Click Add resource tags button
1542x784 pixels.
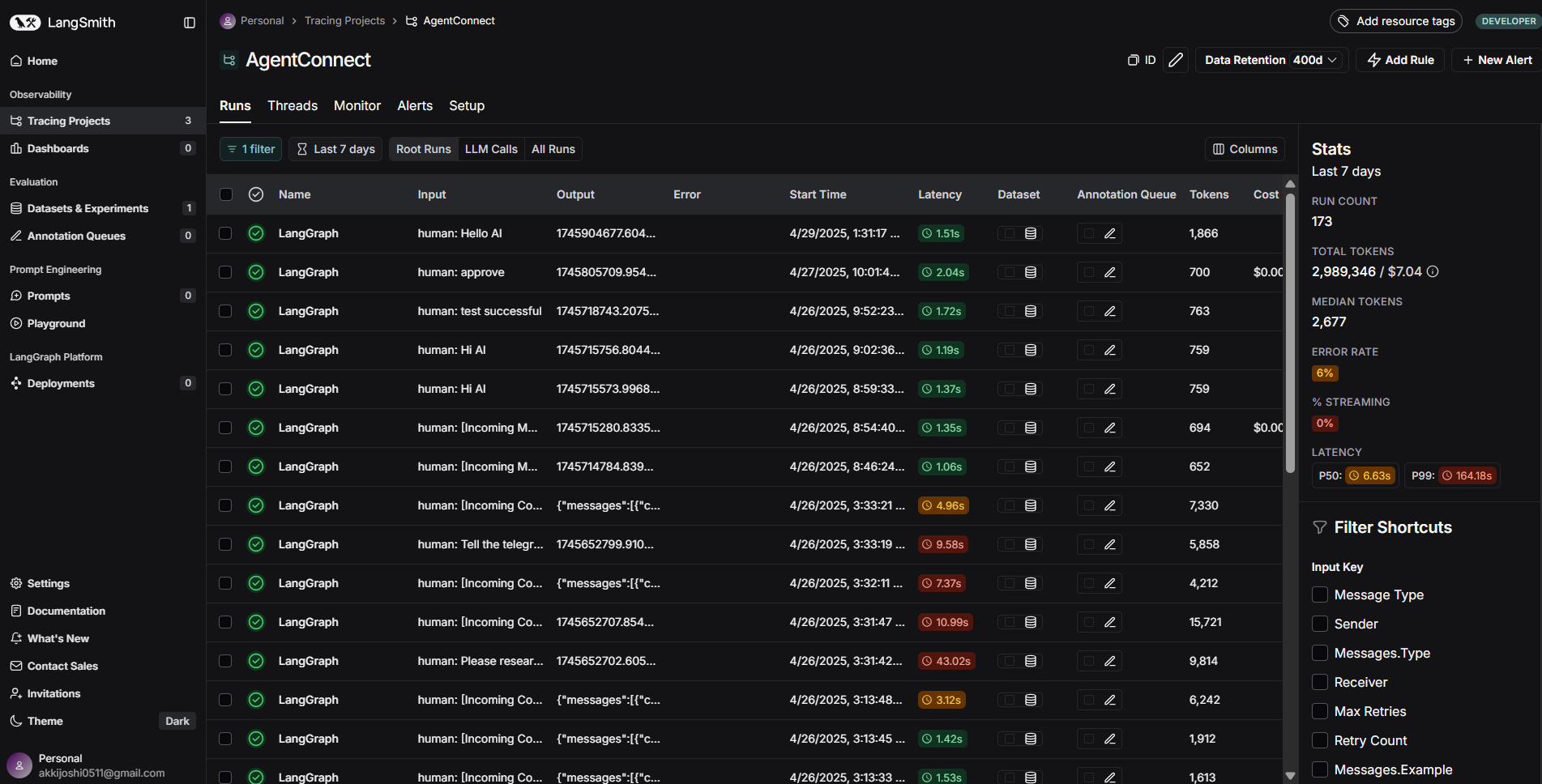[x=1396, y=21]
